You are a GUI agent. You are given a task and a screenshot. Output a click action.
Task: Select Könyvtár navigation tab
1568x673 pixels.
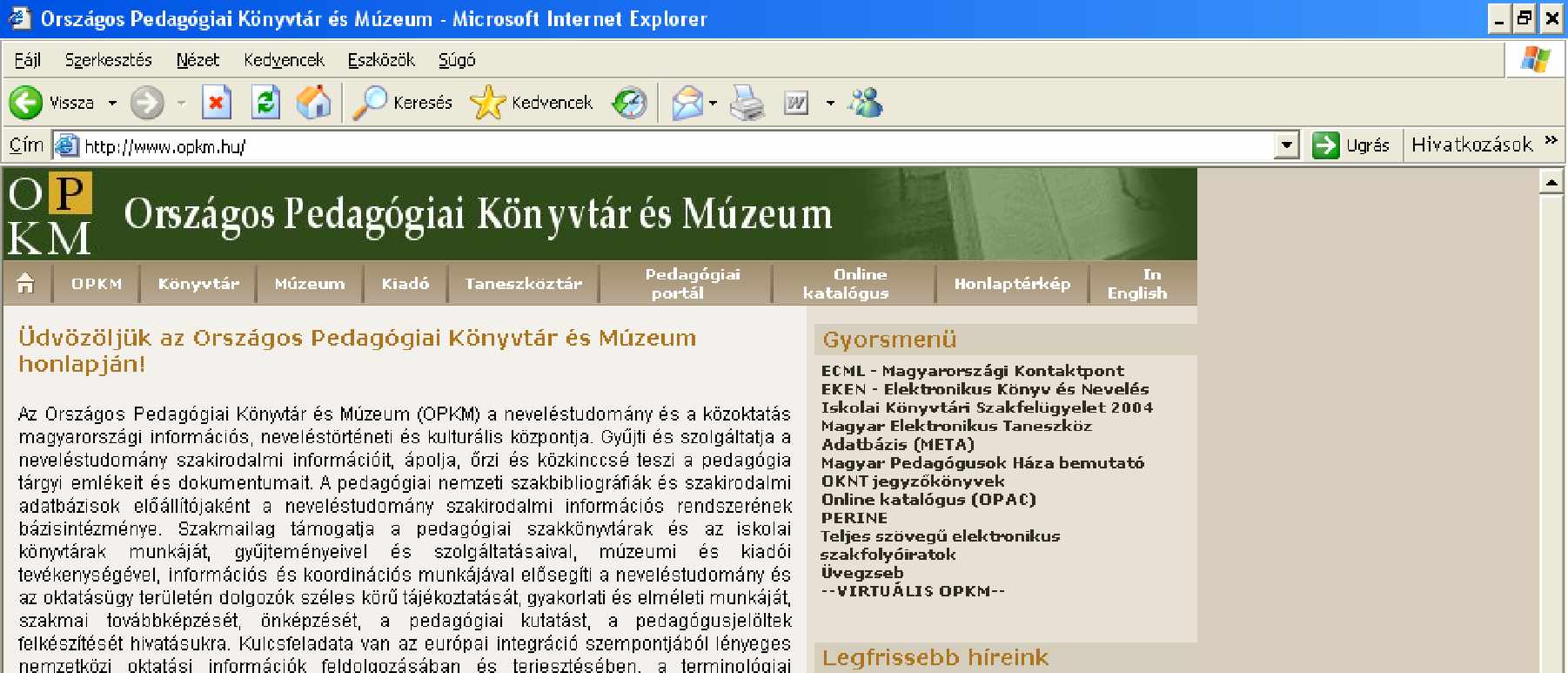click(198, 283)
